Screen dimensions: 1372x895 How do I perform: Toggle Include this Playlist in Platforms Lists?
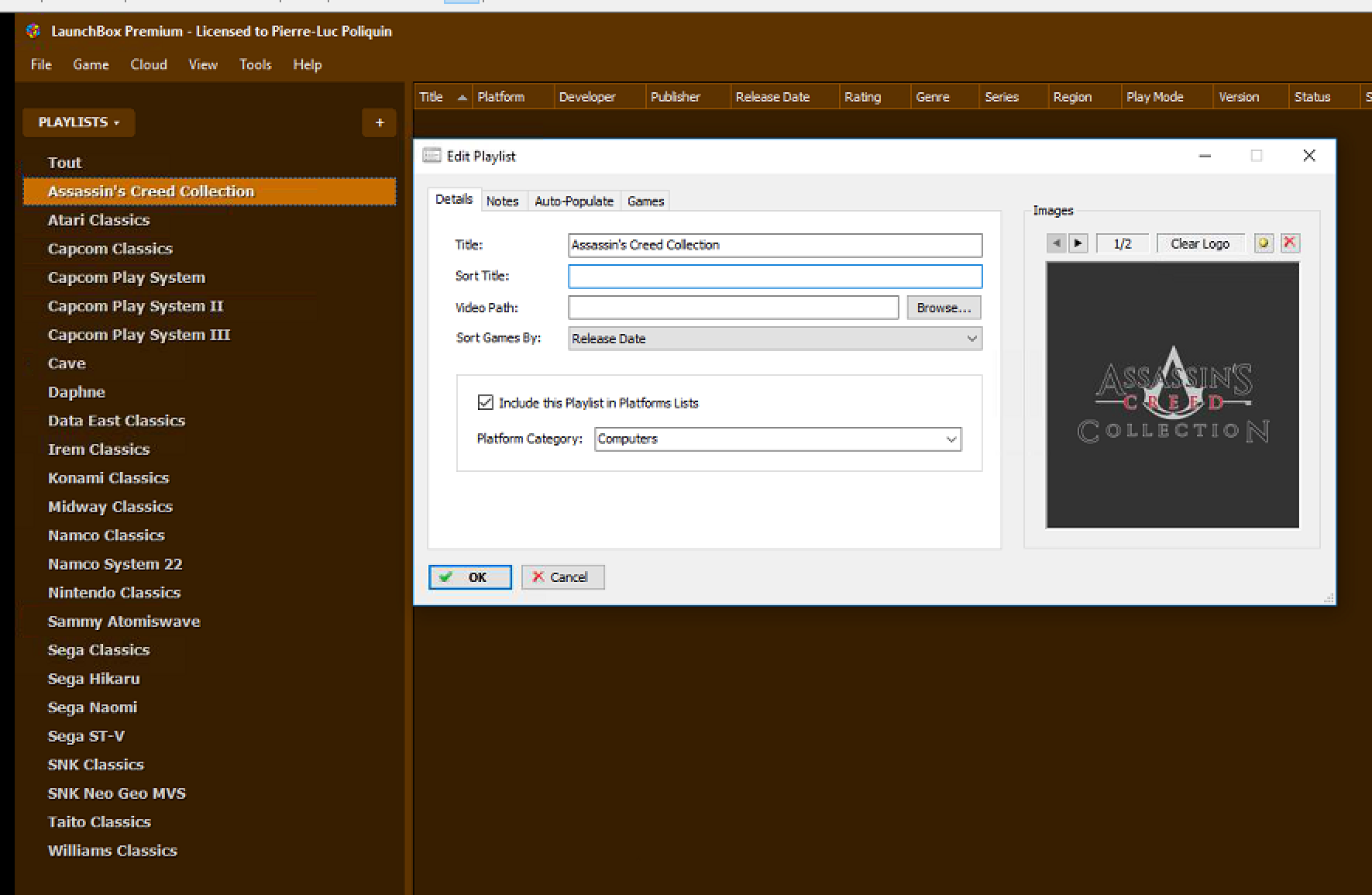click(485, 402)
